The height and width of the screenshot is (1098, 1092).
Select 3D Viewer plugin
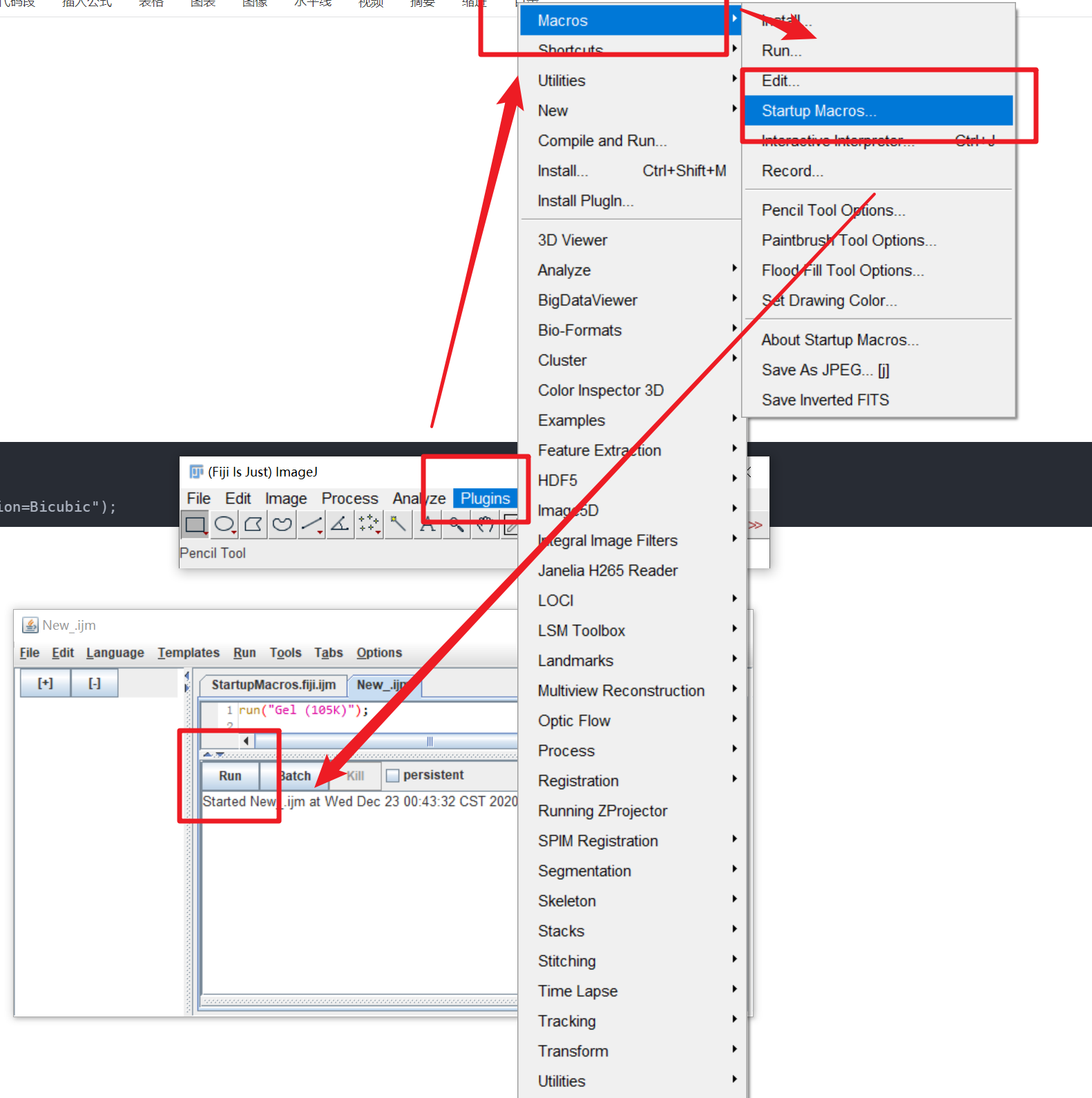631,240
